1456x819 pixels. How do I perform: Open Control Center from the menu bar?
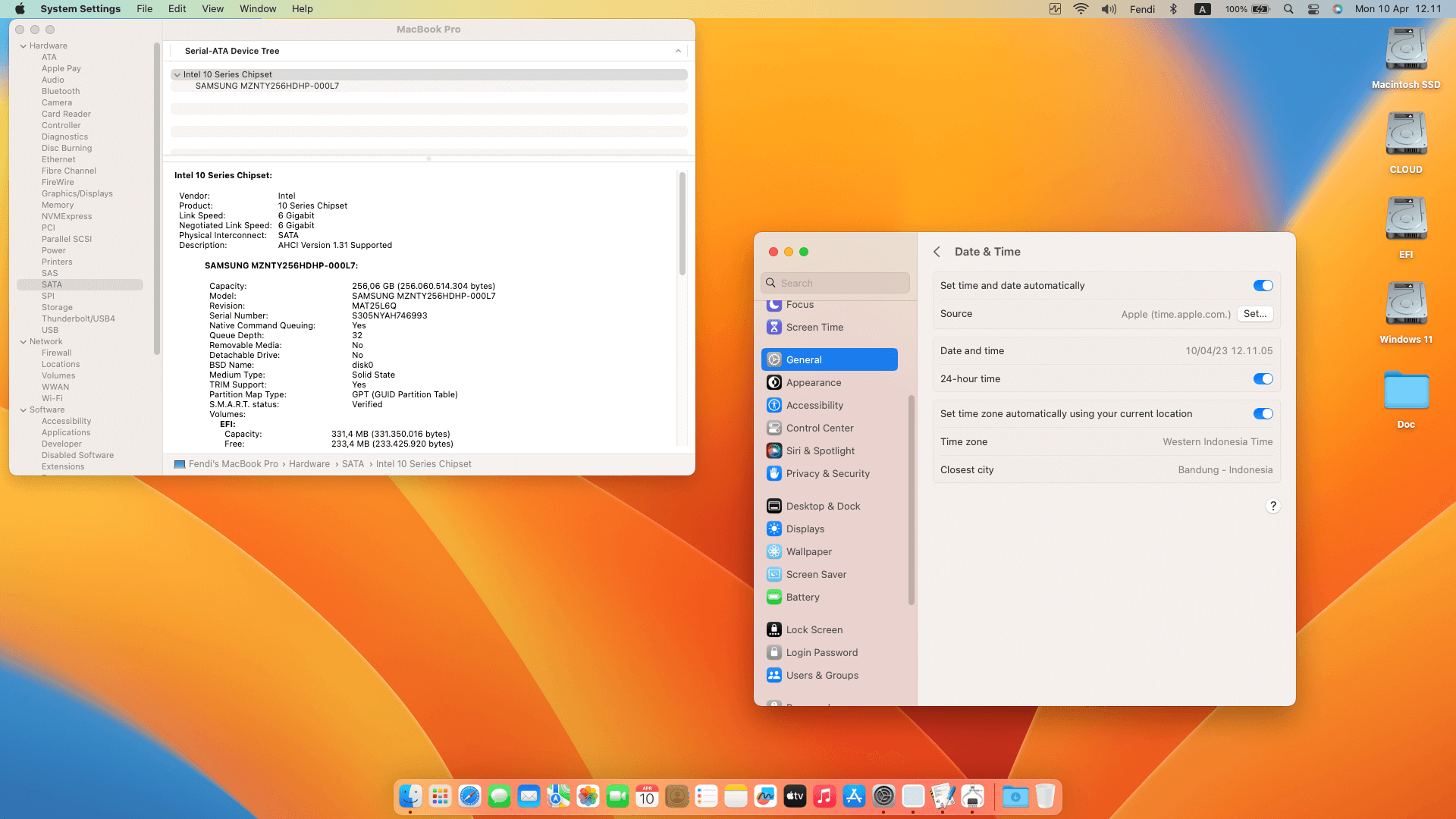[1313, 9]
